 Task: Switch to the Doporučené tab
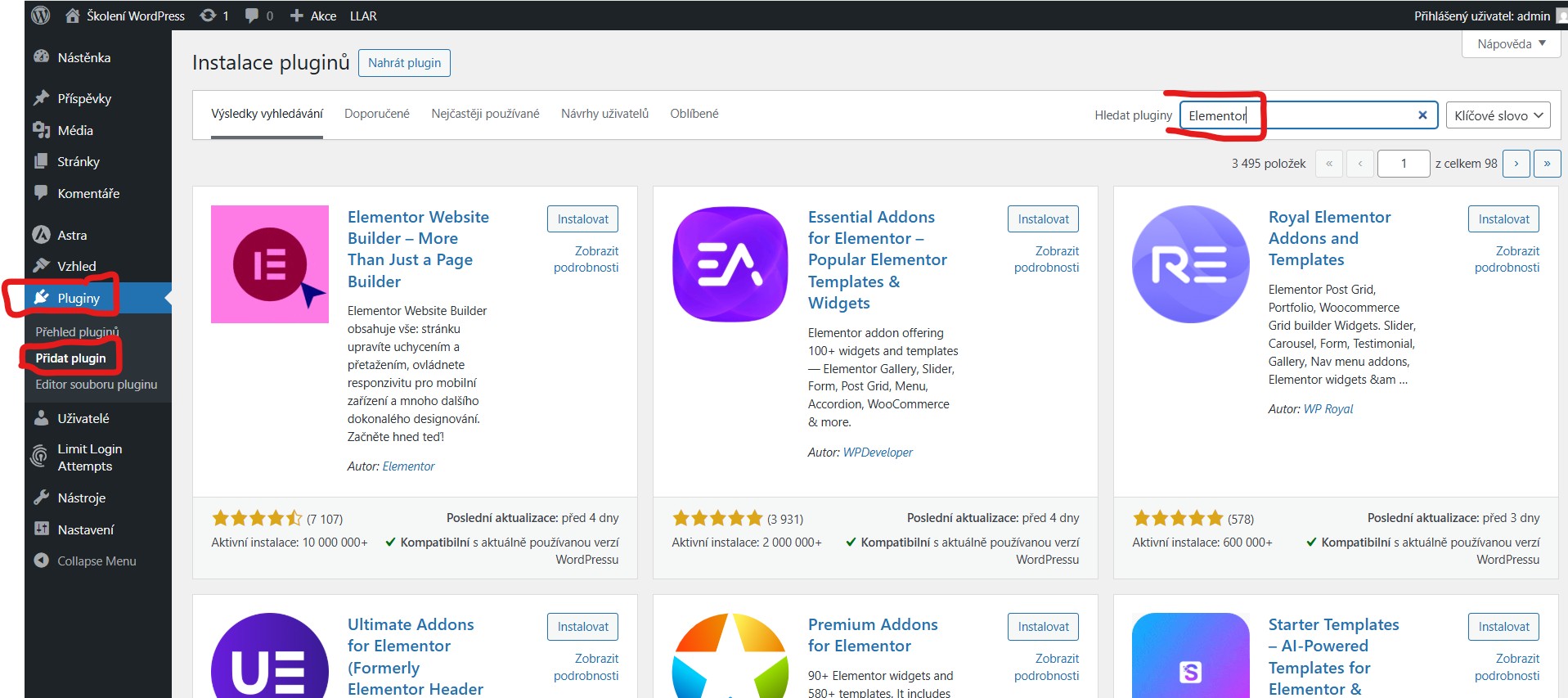376,114
